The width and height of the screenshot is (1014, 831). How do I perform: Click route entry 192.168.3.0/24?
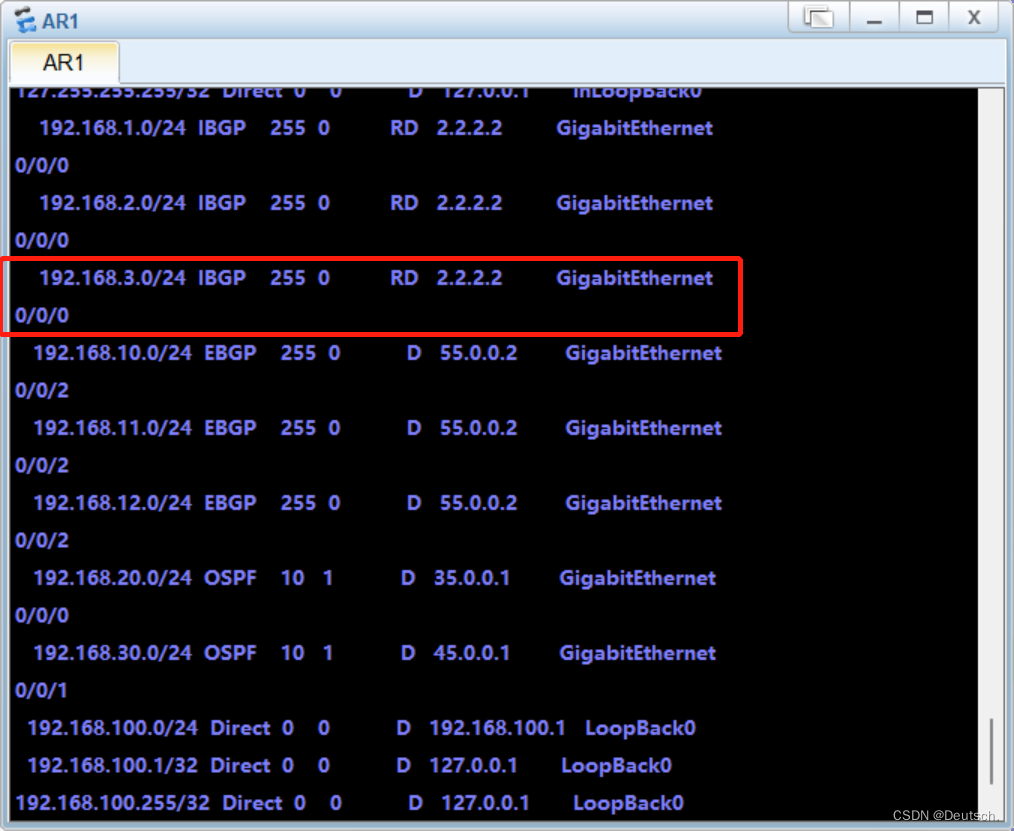click(x=113, y=278)
